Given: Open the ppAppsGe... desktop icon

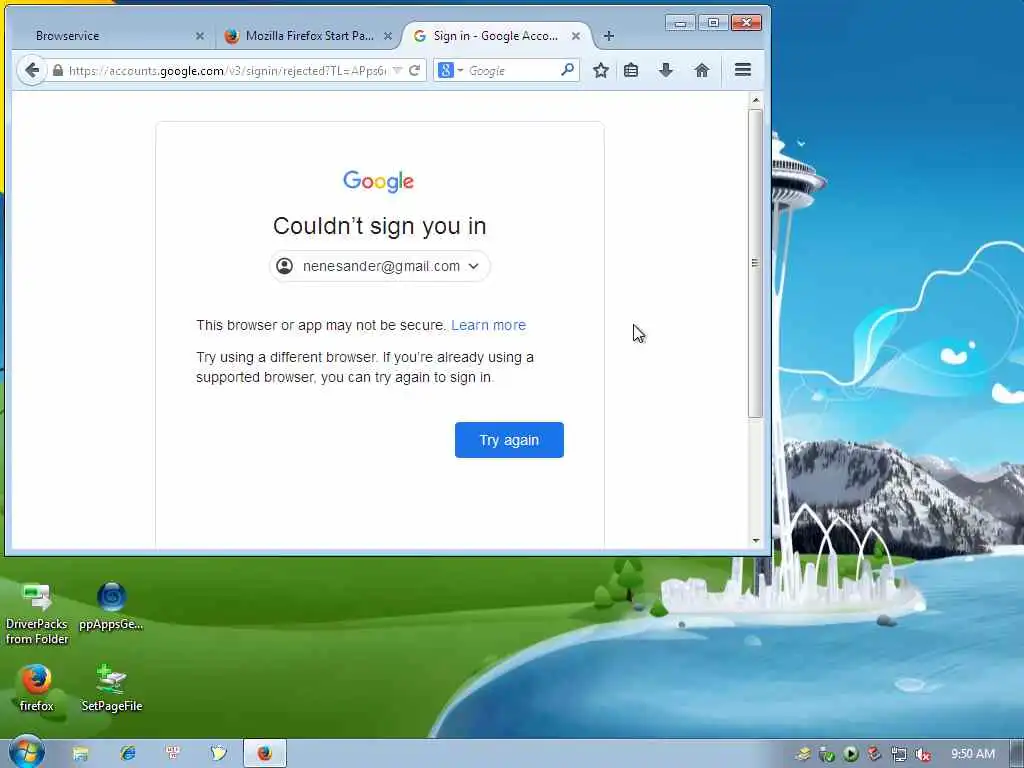Looking at the screenshot, I should [111, 607].
